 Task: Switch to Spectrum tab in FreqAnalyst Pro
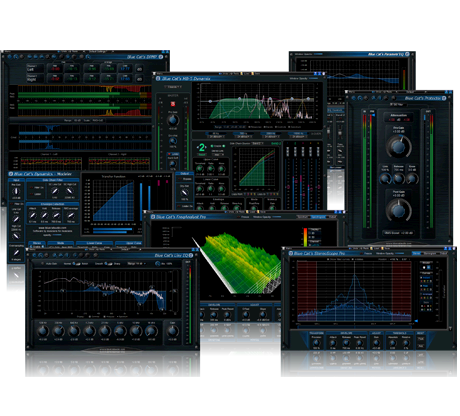tap(303, 217)
